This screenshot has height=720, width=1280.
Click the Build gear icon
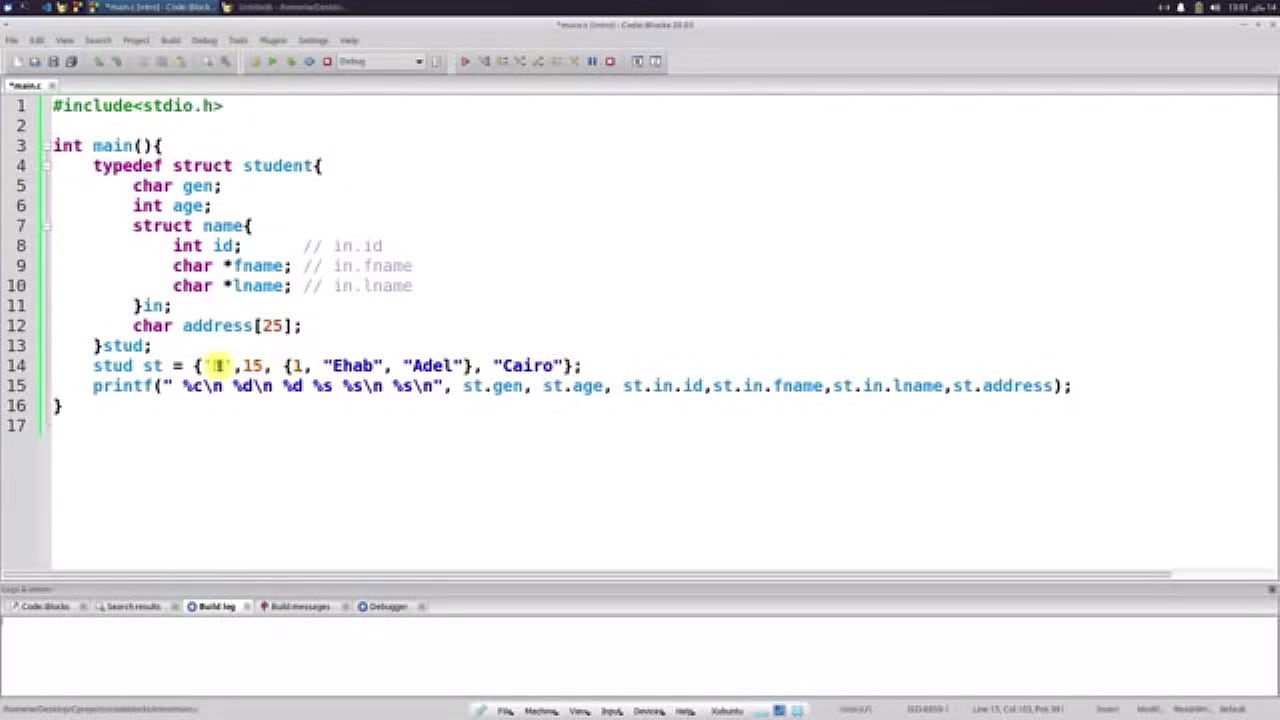click(255, 62)
